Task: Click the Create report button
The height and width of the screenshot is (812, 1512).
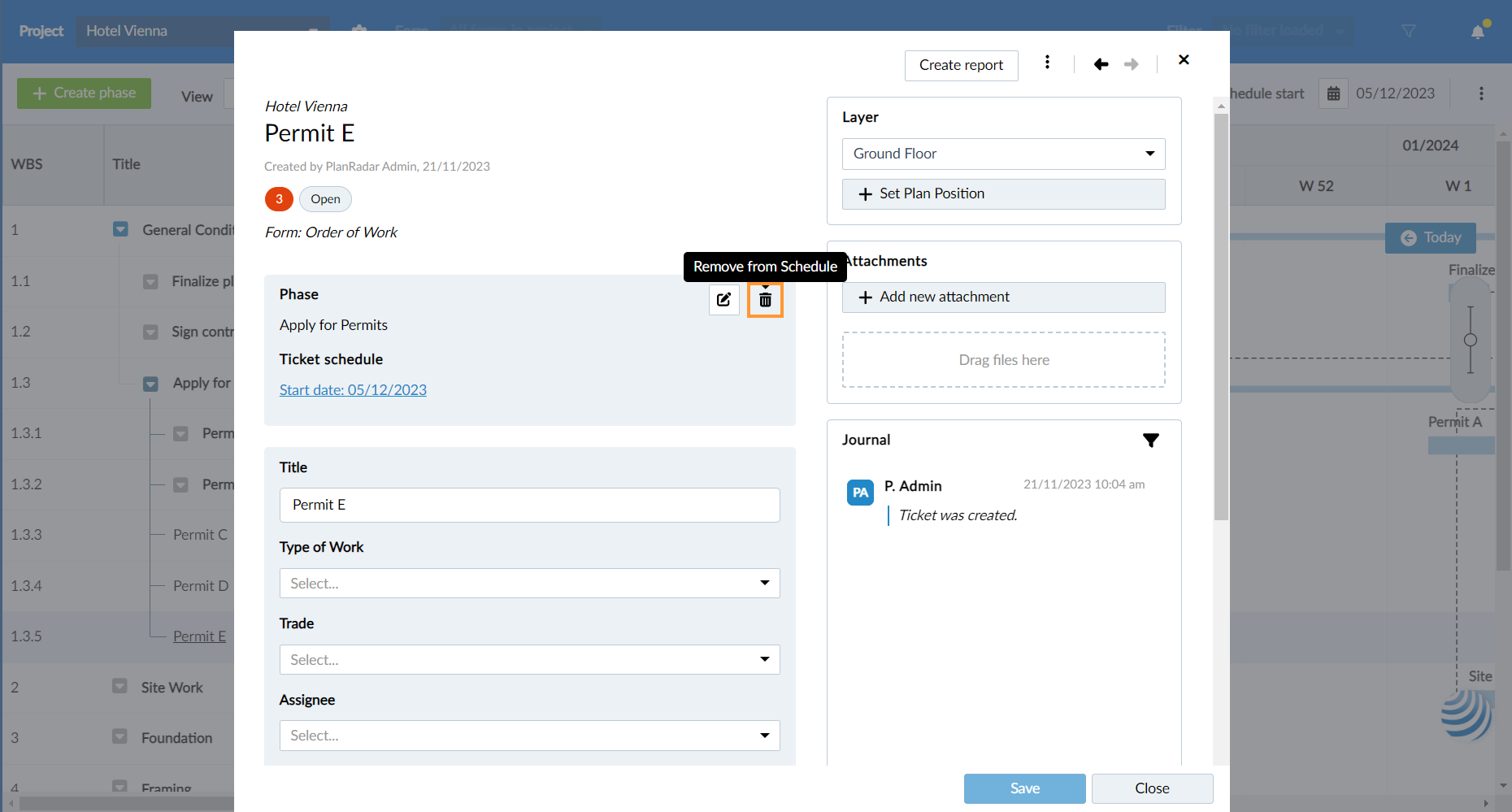Action: point(961,65)
